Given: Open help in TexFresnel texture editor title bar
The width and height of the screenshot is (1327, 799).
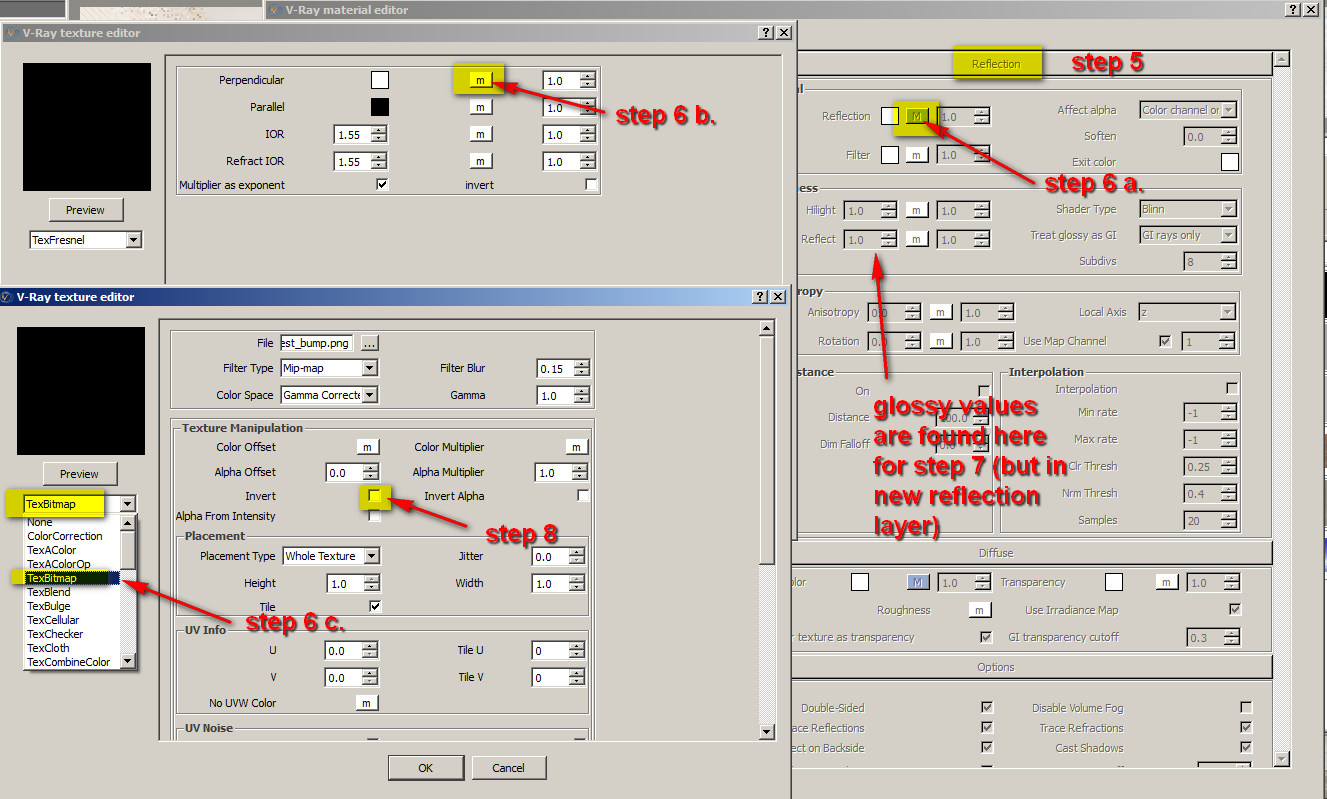Looking at the screenshot, I should coord(766,33).
